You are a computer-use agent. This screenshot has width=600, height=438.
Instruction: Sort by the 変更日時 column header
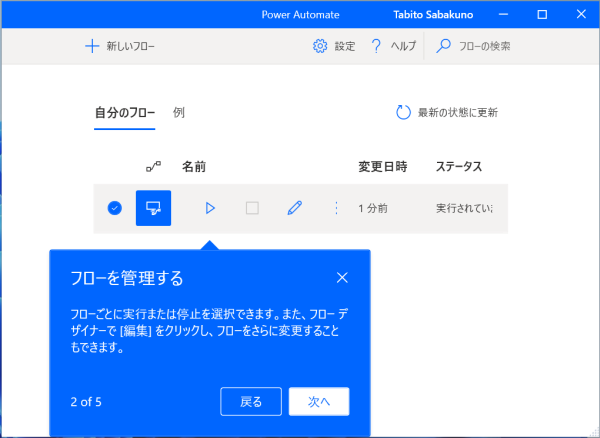(383, 167)
